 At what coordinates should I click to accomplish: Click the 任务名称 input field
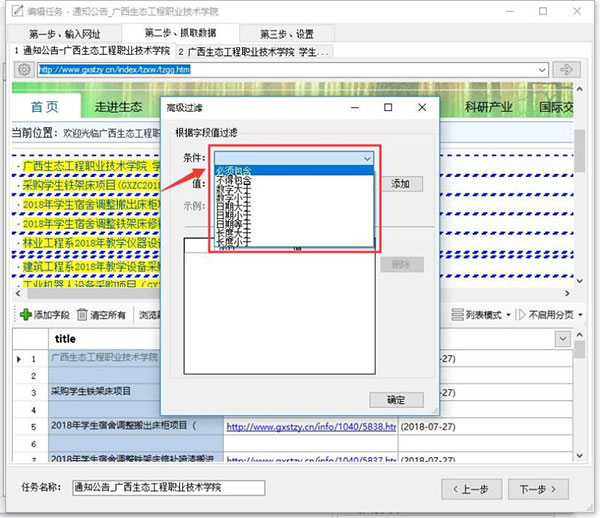click(168, 488)
